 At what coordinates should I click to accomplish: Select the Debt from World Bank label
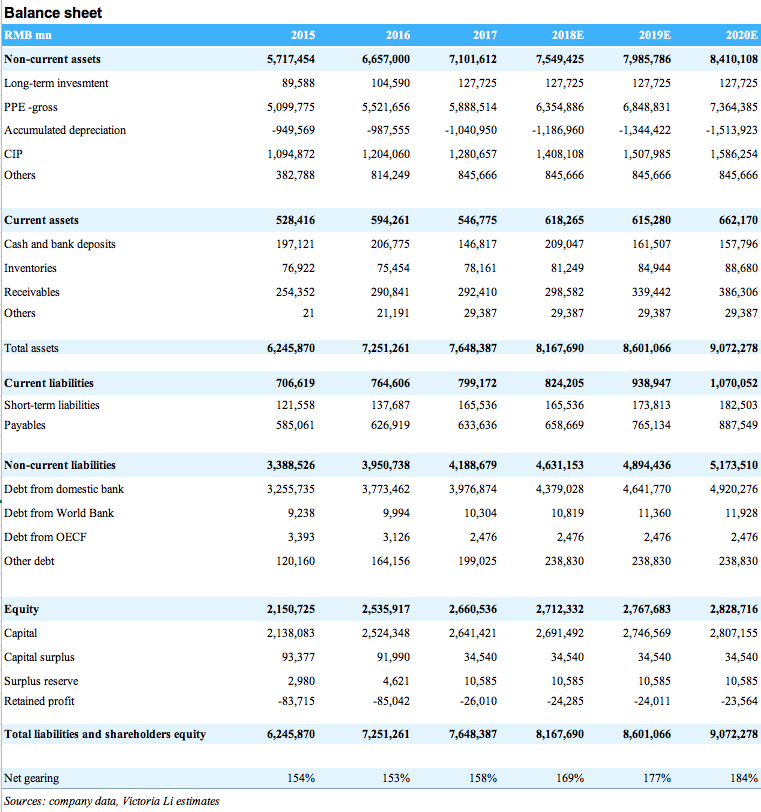tap(59, 513)
